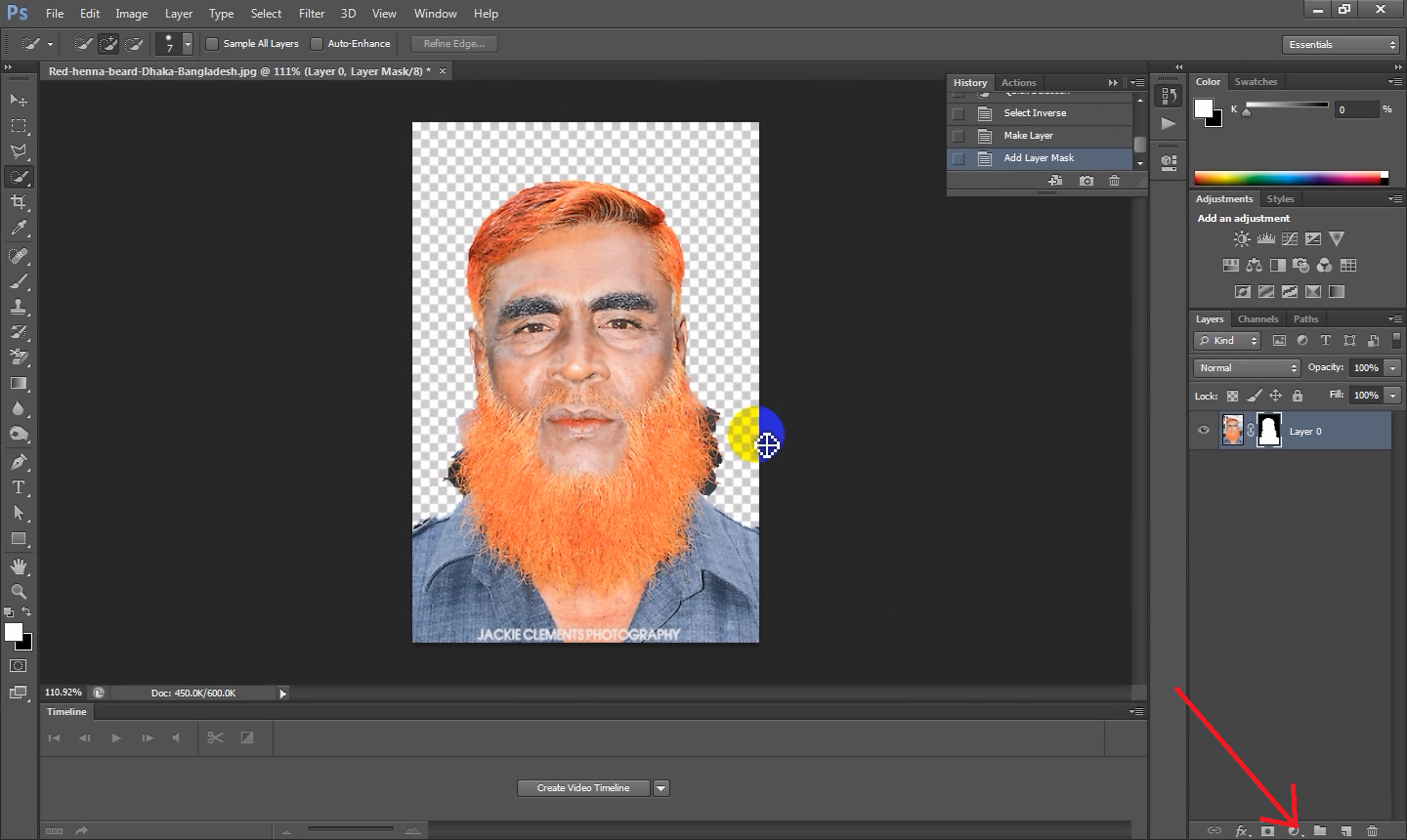The image size is (1407, 840).
Task: Click the delete layer trash icon
Action: 1372,831
